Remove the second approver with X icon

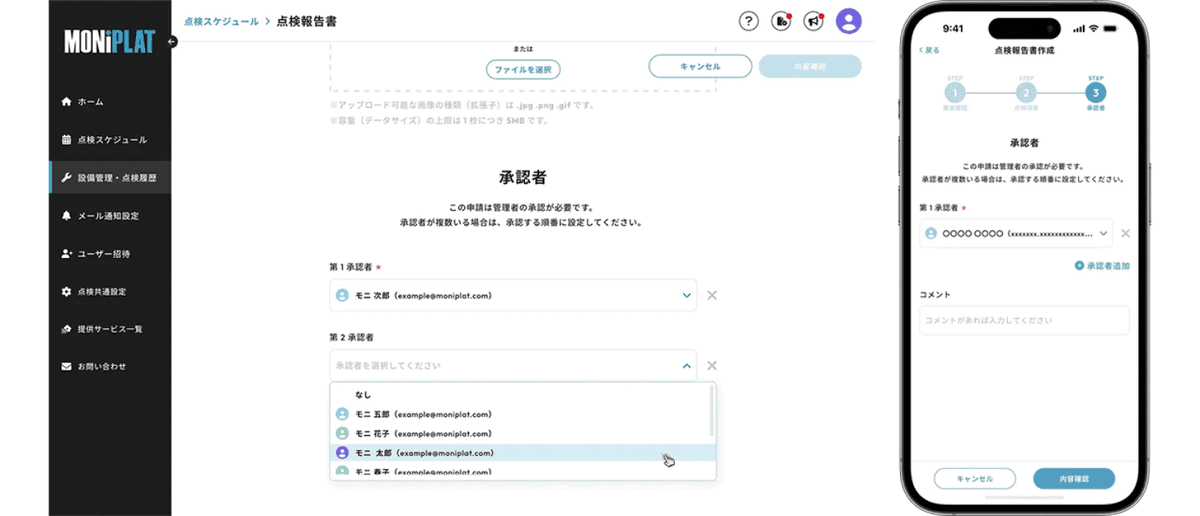pos(712,366)
